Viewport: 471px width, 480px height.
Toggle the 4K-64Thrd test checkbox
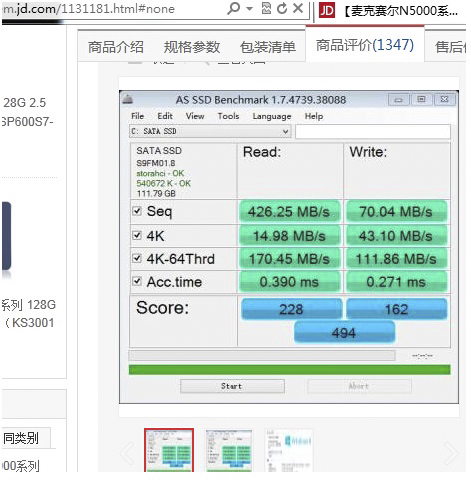pyautogui.click(x=137, y=258)
